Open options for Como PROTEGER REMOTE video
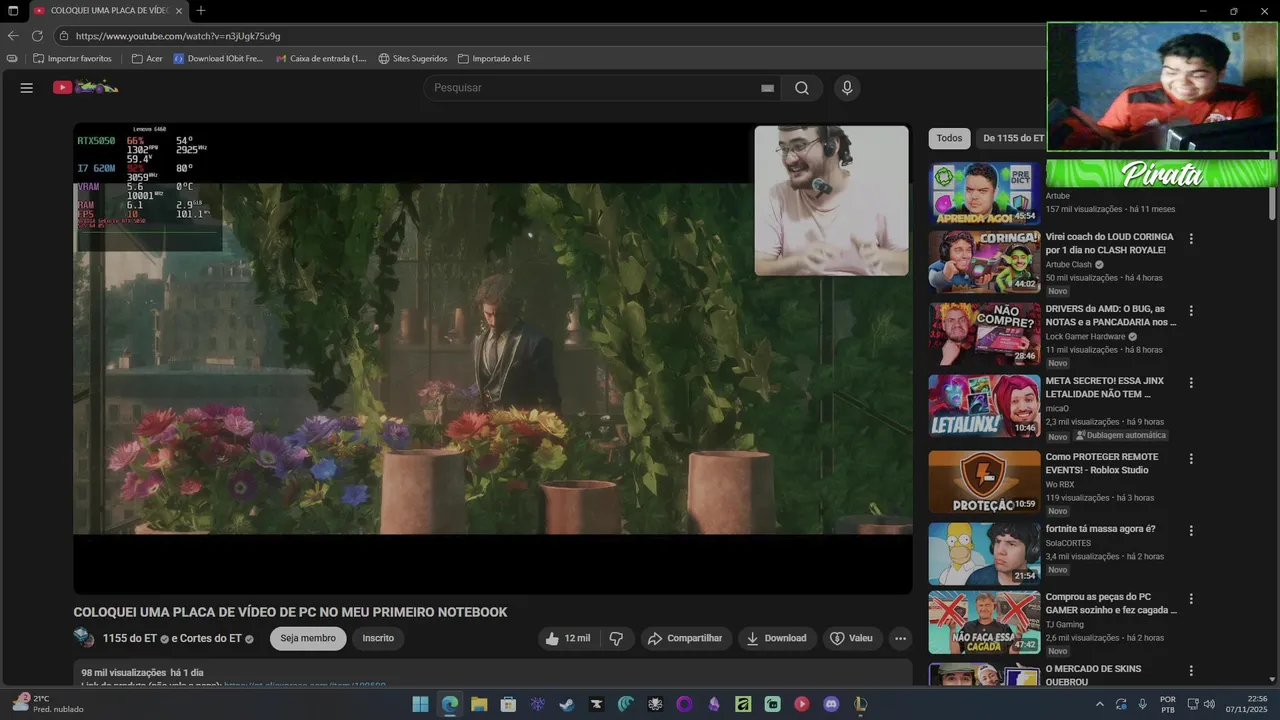The width and height of the screenshot is (1280, 720). (x=1190, y=459)
